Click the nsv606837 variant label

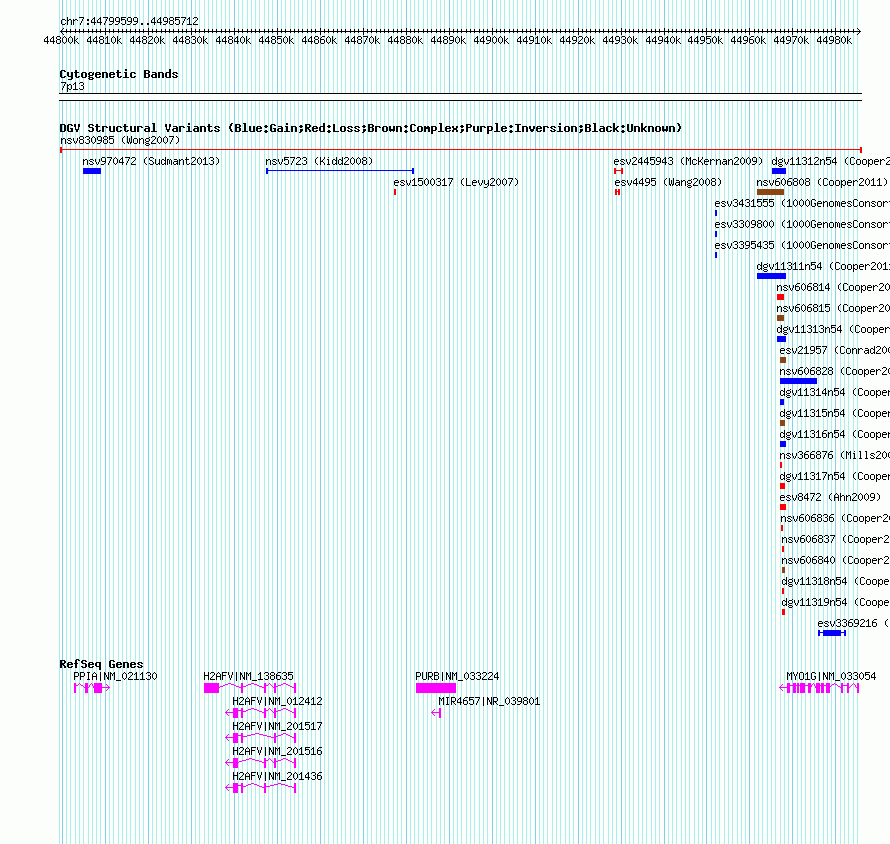click(x=836, y=539)
